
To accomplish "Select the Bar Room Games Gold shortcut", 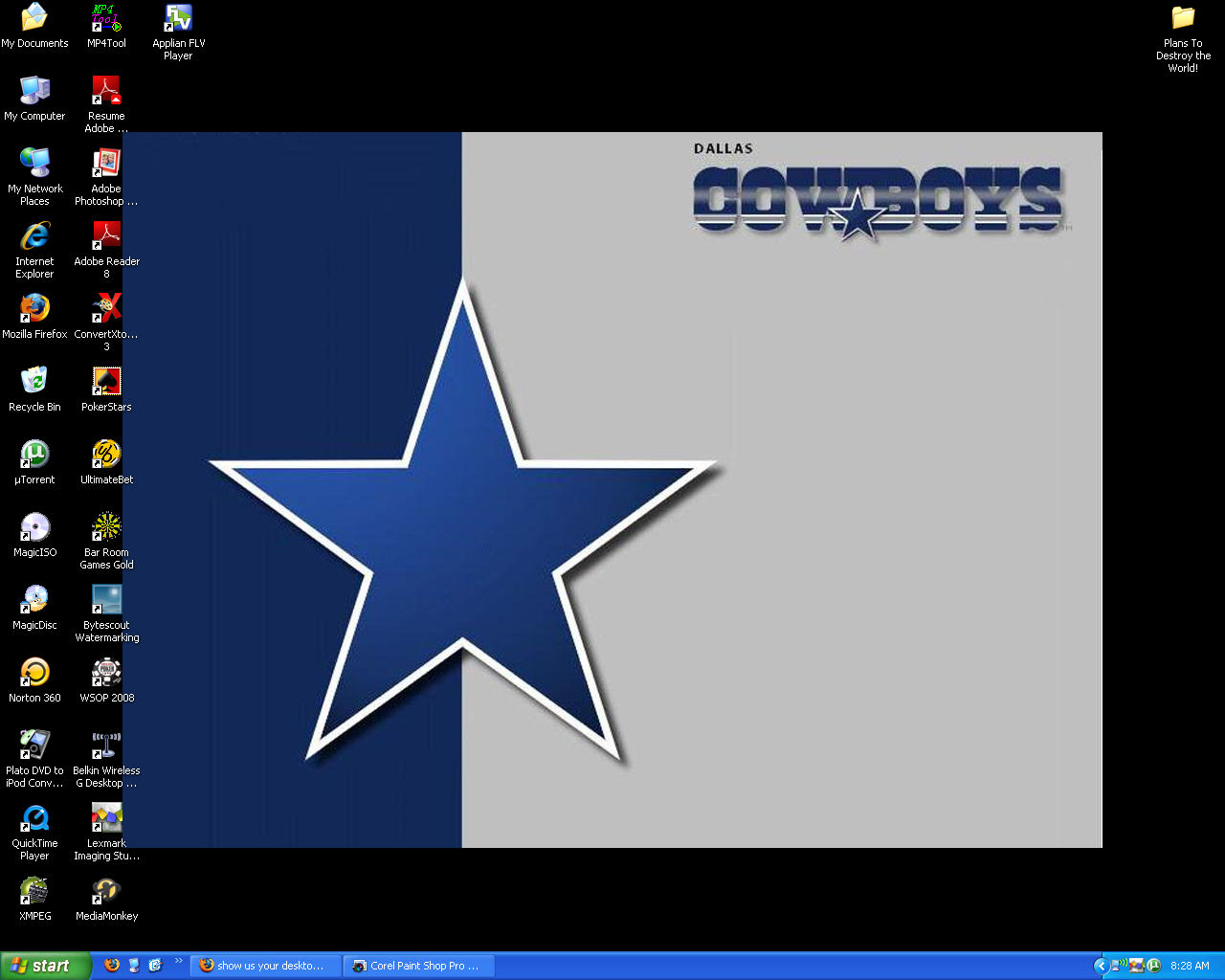I will [x=106, y=541].
